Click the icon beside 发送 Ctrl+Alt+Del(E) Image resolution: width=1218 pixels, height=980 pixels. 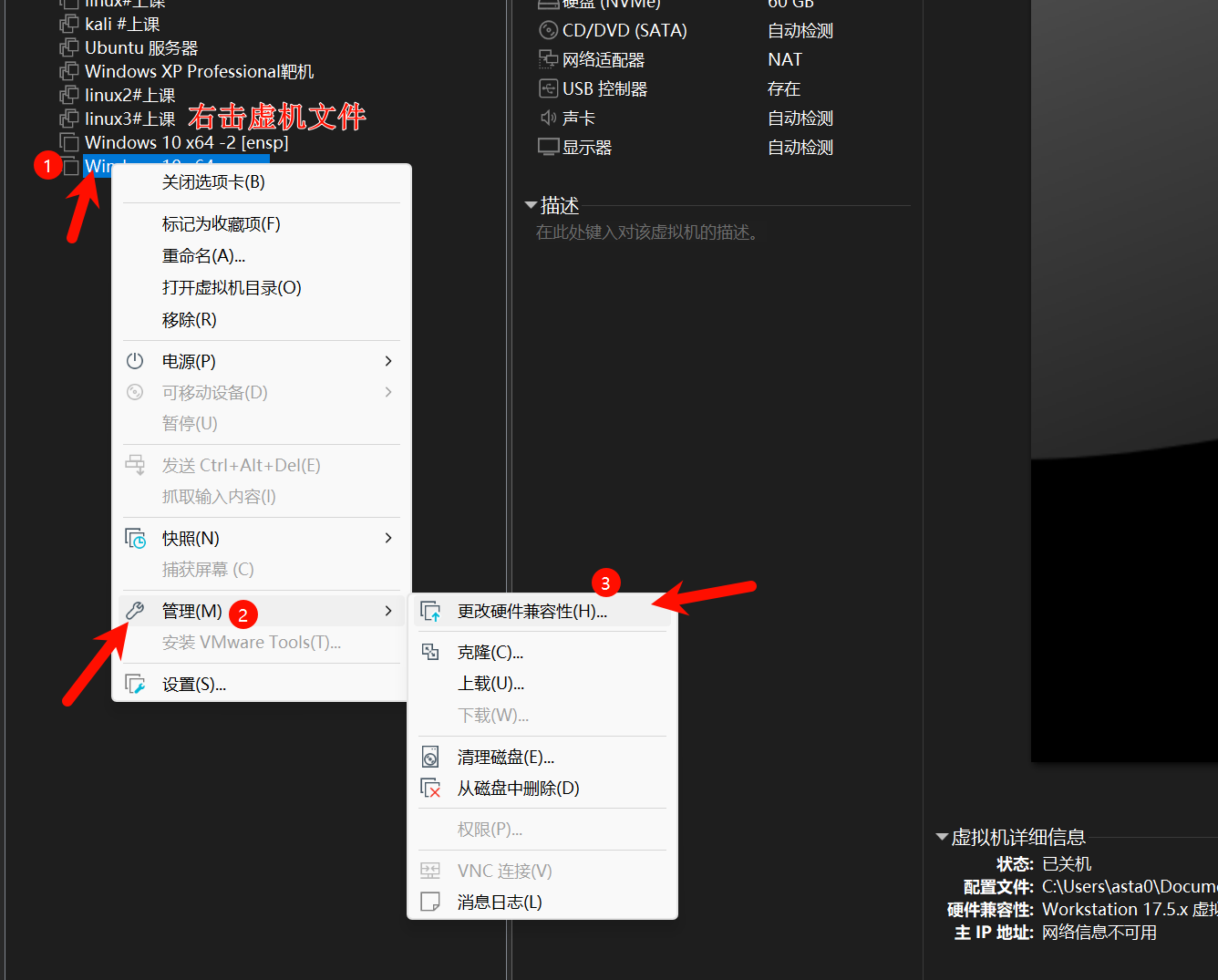135,465
